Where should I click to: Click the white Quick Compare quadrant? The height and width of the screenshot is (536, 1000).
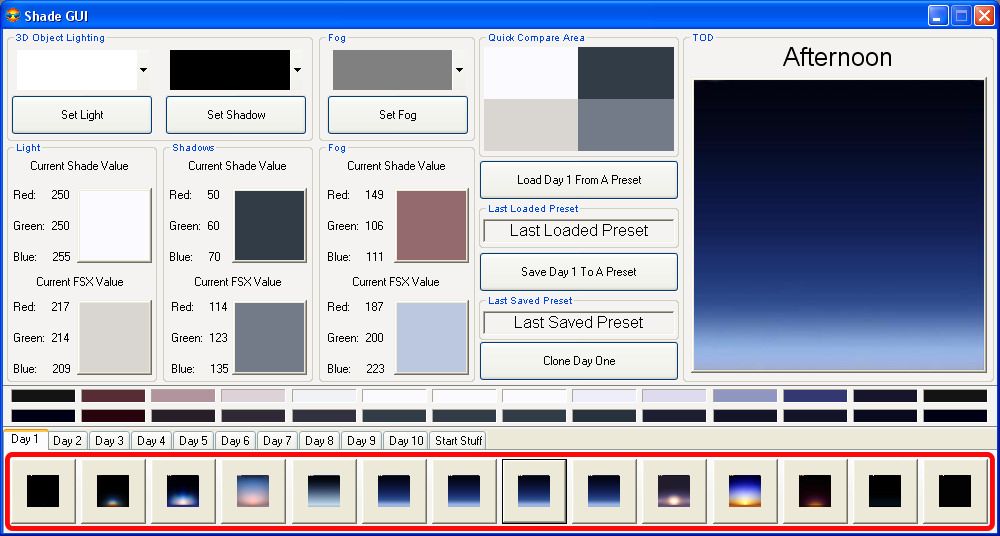531,73
